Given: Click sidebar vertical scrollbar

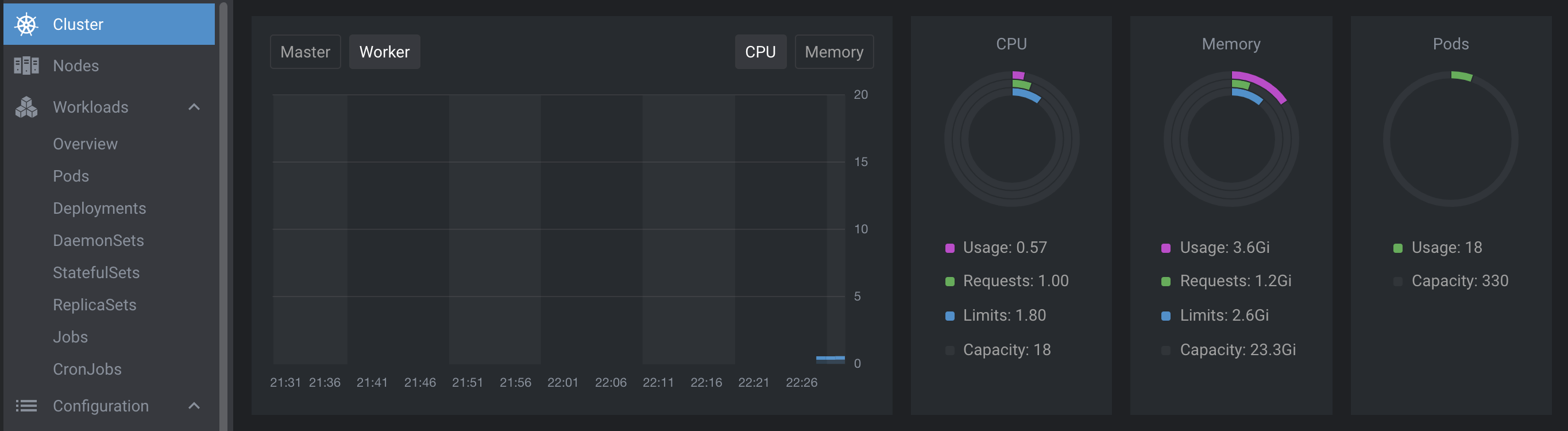Looking at the screenshot, I should [x=223, y=215].
